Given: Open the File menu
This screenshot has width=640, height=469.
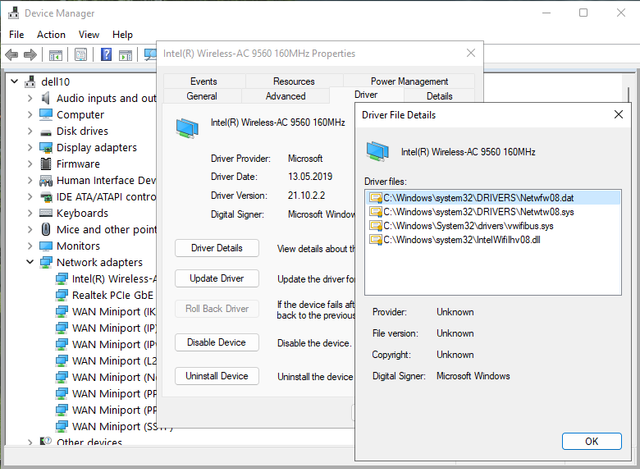Looking at the screenshot, I should pyautogui.click(x=16, y=35).
